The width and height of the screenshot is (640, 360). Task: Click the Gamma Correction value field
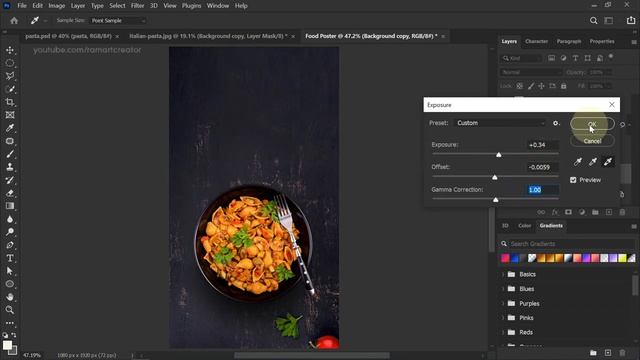pos(542,190)
